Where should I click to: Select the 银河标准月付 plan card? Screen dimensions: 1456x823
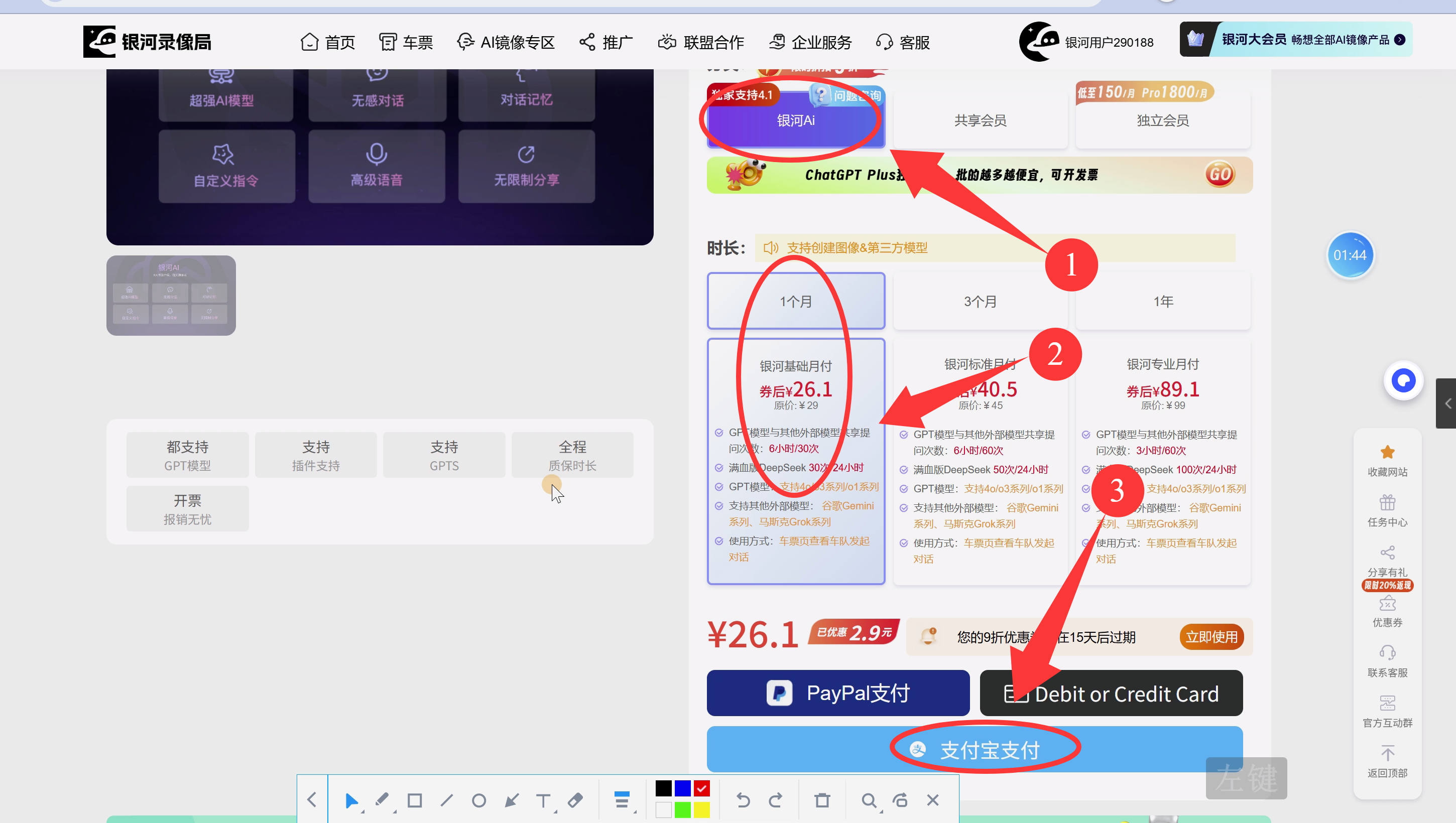980,461
